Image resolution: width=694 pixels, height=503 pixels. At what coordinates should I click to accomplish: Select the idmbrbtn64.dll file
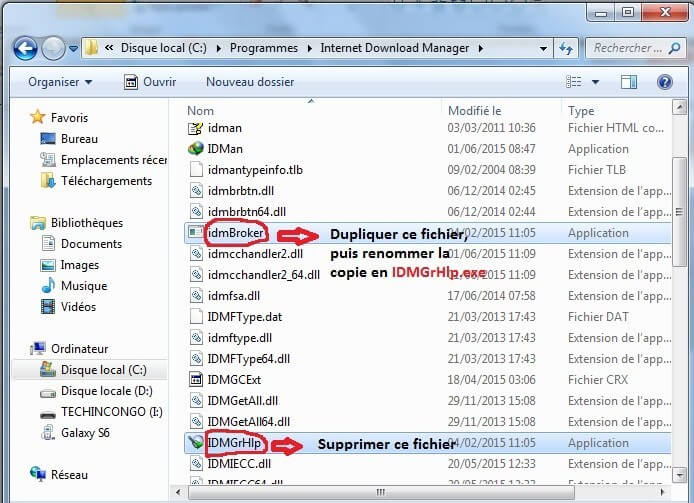[x=247, y=212]
